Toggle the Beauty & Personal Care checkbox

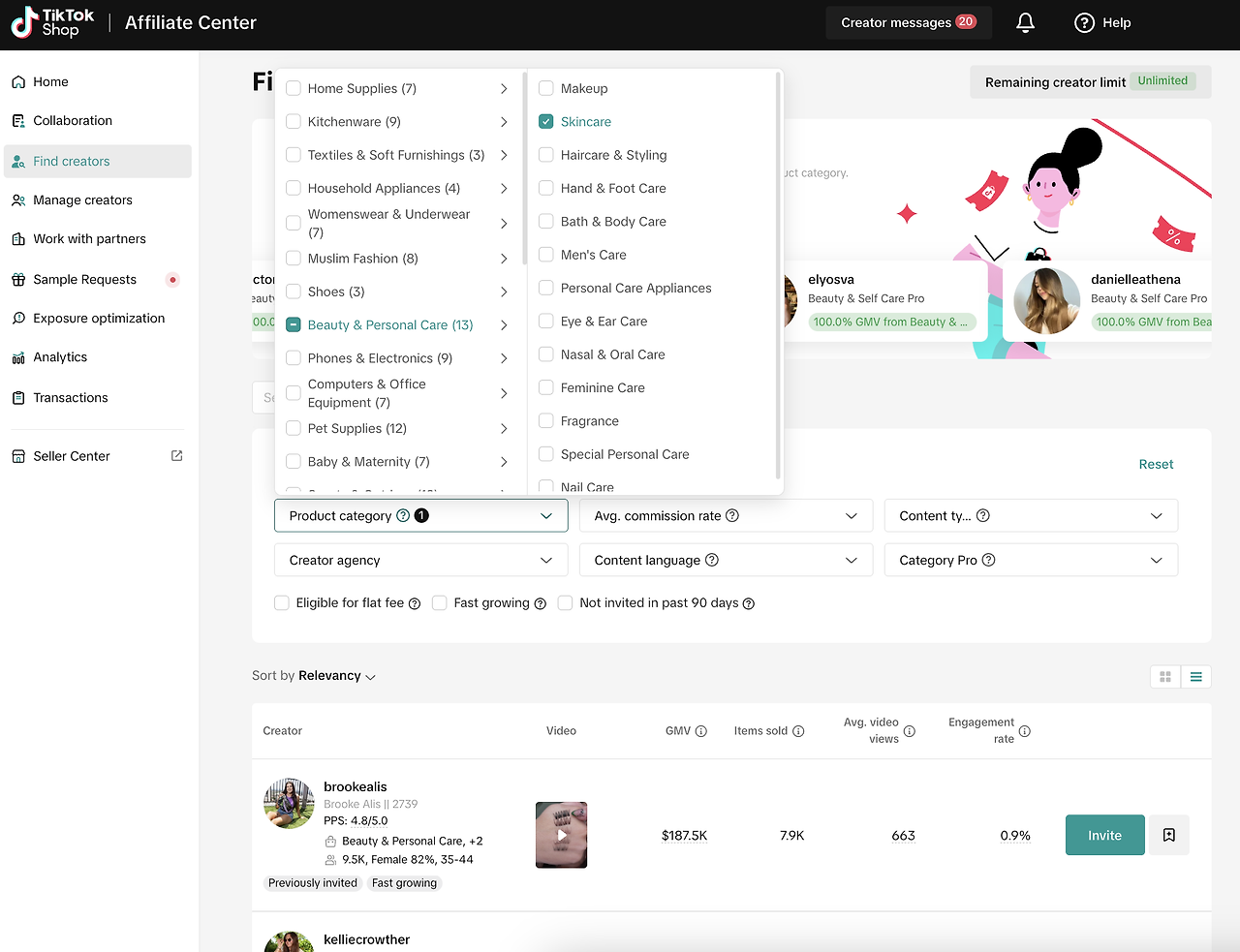294,325
